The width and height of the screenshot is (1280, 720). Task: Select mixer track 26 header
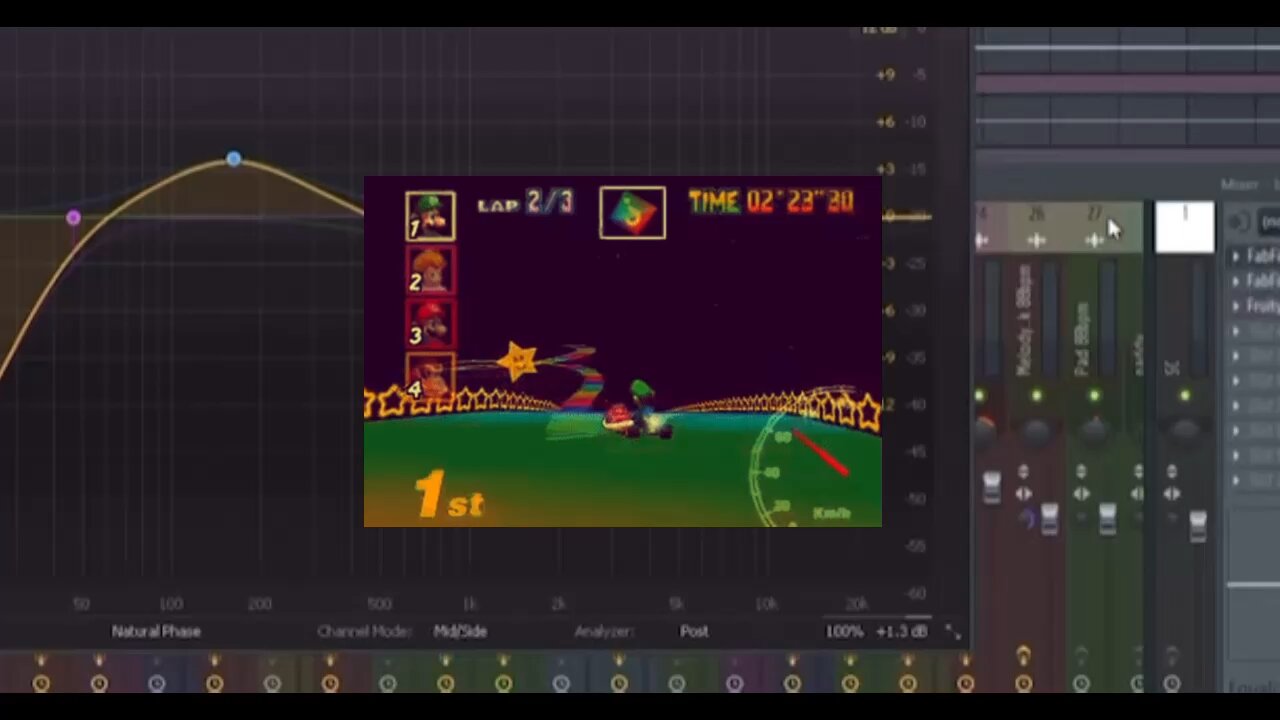click(x=1036, y=227)
